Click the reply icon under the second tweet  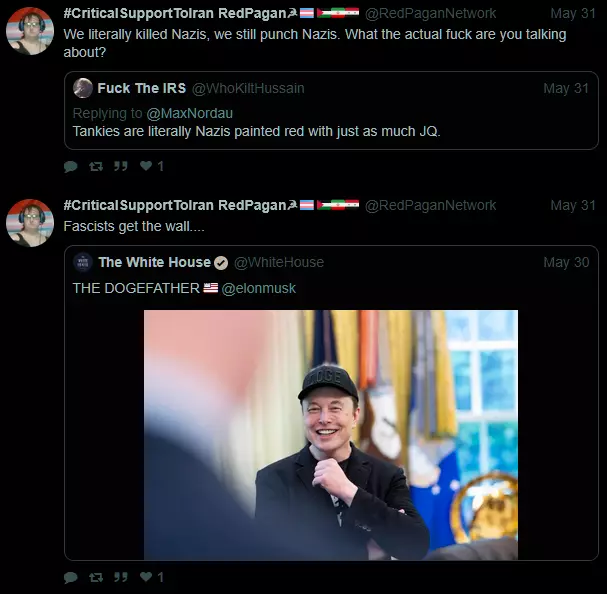[70, 577]
